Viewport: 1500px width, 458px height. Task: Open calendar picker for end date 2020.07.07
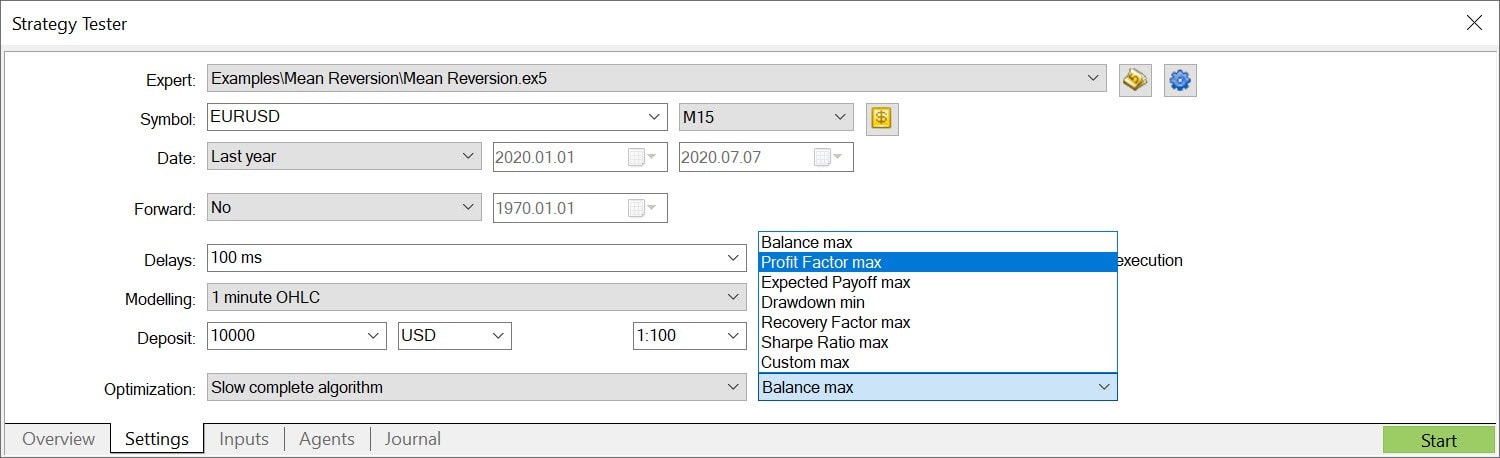827,158
